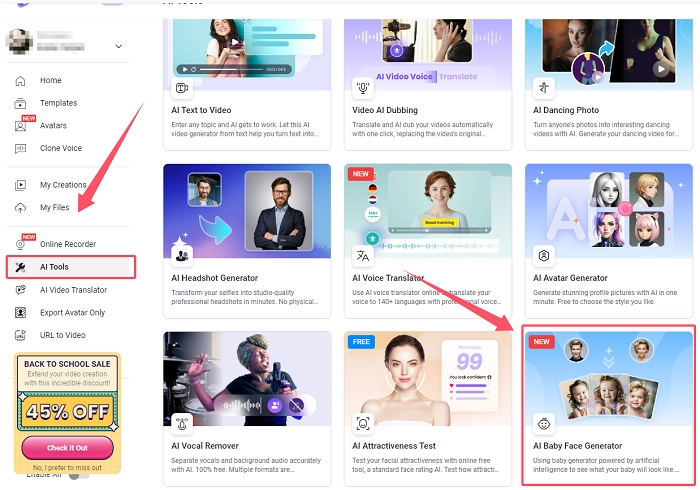Image resolution: width=700 pixels, height=490 pixels.
Task: Click the AI Voice Translator language icon
Action: click(362, 256)
